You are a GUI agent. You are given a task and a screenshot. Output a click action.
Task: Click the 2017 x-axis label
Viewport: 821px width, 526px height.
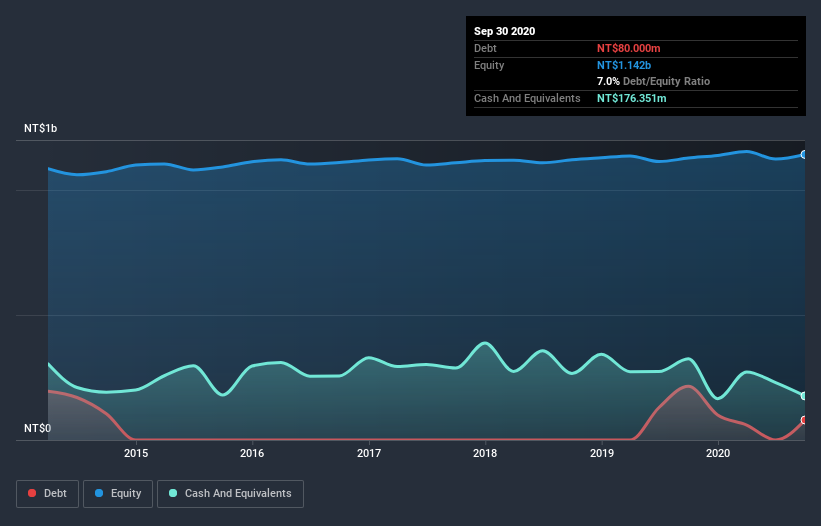click(x=369, y=453)
